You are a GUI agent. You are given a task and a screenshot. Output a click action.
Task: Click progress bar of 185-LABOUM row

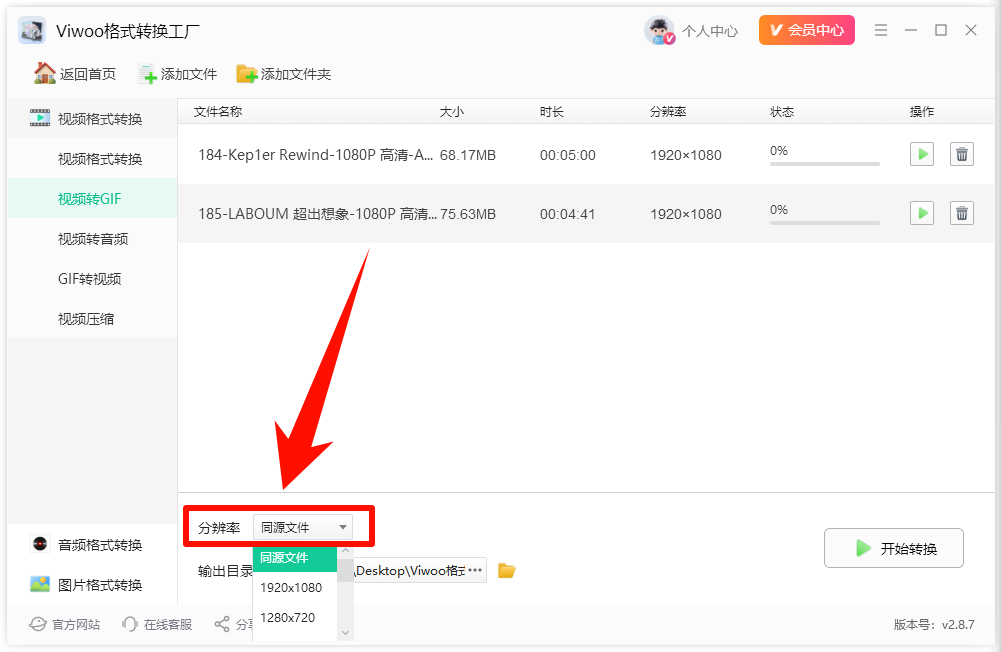tap(825, 222)
